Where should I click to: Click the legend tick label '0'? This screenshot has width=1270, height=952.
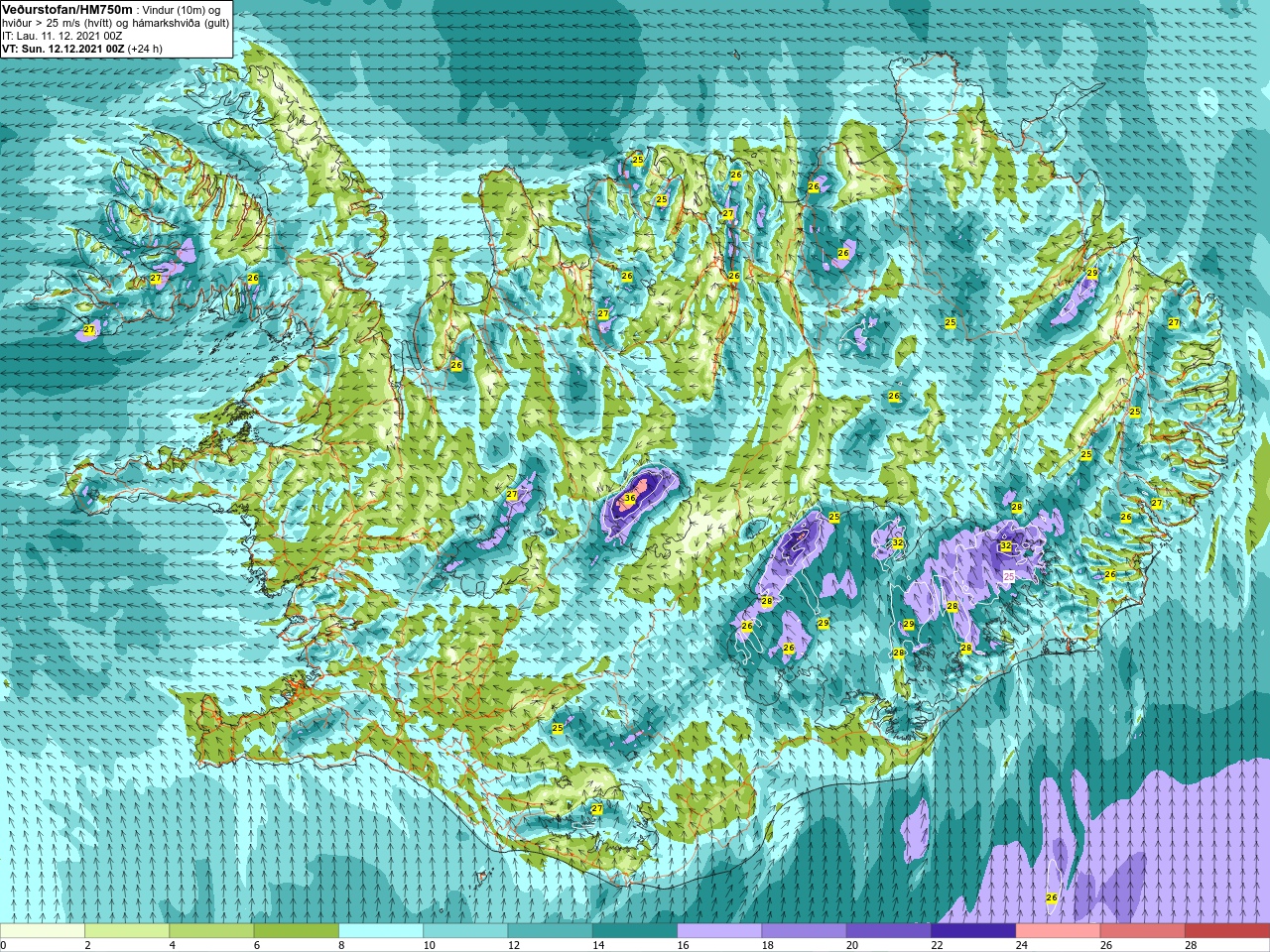[4, 945]
